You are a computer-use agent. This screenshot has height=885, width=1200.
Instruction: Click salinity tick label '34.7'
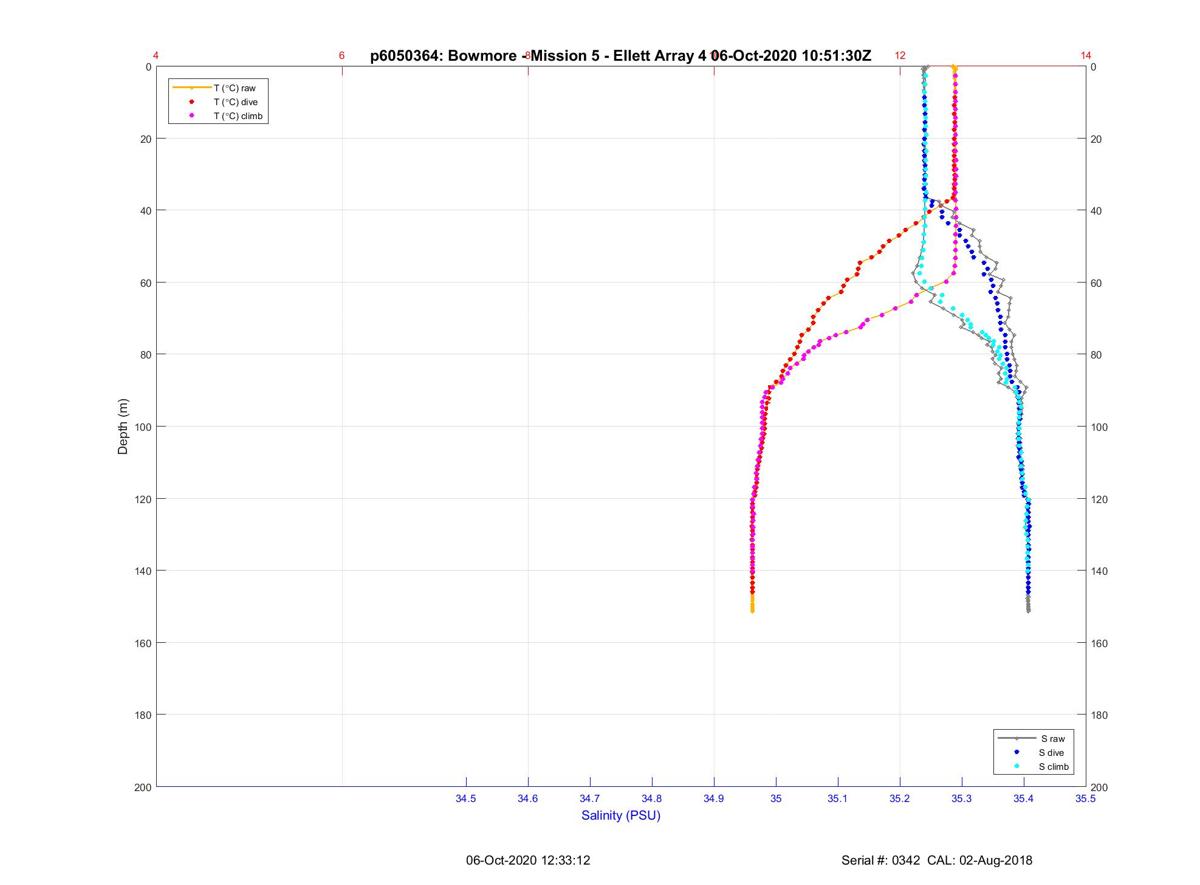point(590,799)
